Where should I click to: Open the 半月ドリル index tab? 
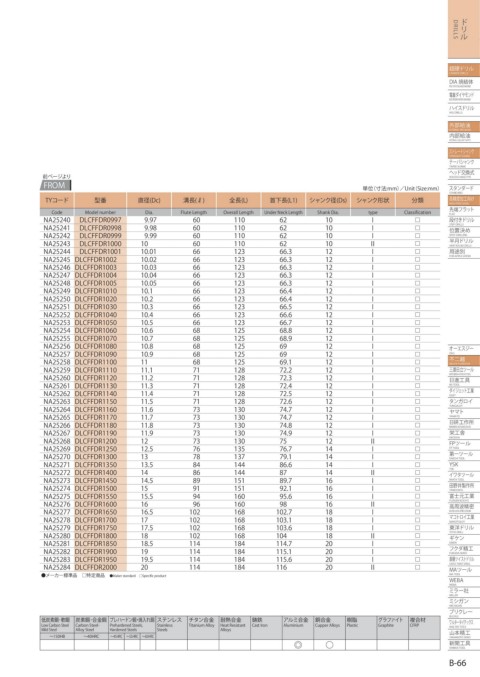464,242
